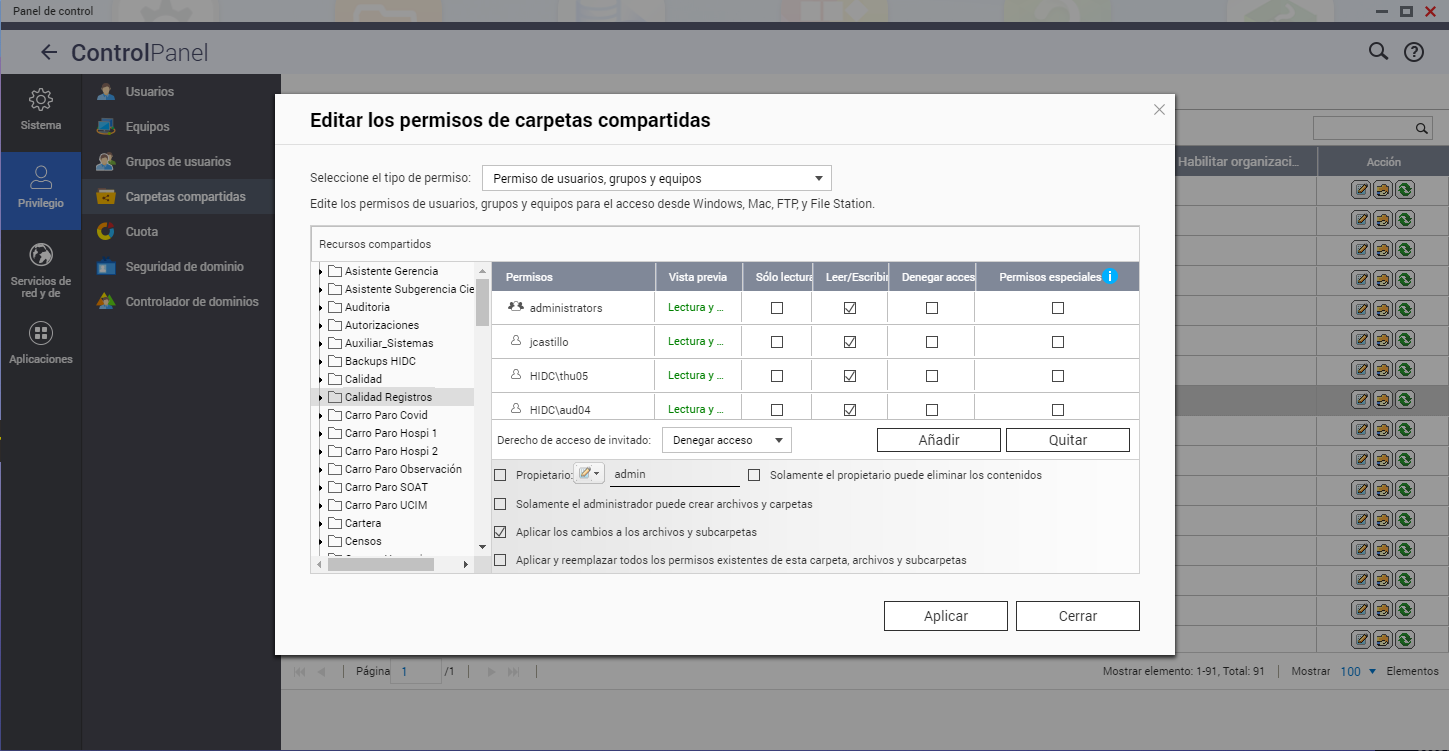Open guest access Denegar acceso dropdown
Image resolution: width=1449 pixels, height=751 pixels.
click(x=727, y=440)
